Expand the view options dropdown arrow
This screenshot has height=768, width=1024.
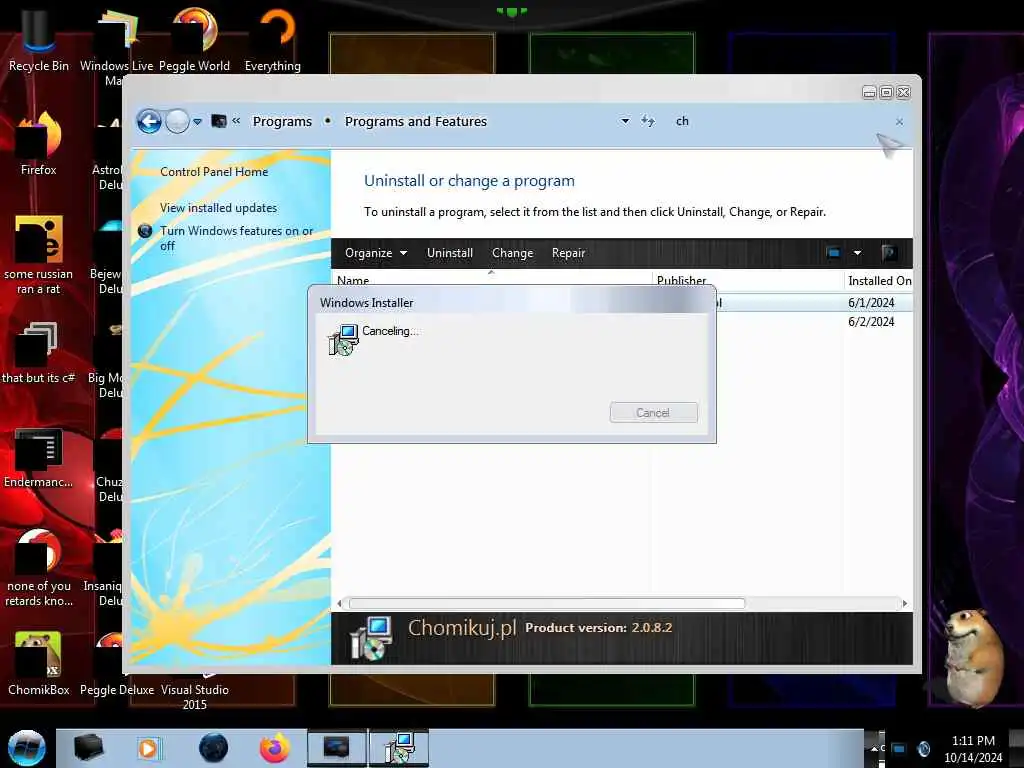857,253
